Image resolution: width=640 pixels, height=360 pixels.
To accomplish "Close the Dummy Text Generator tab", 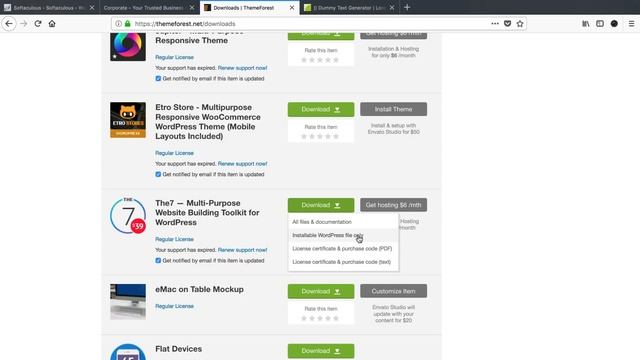I will point(392,8).
